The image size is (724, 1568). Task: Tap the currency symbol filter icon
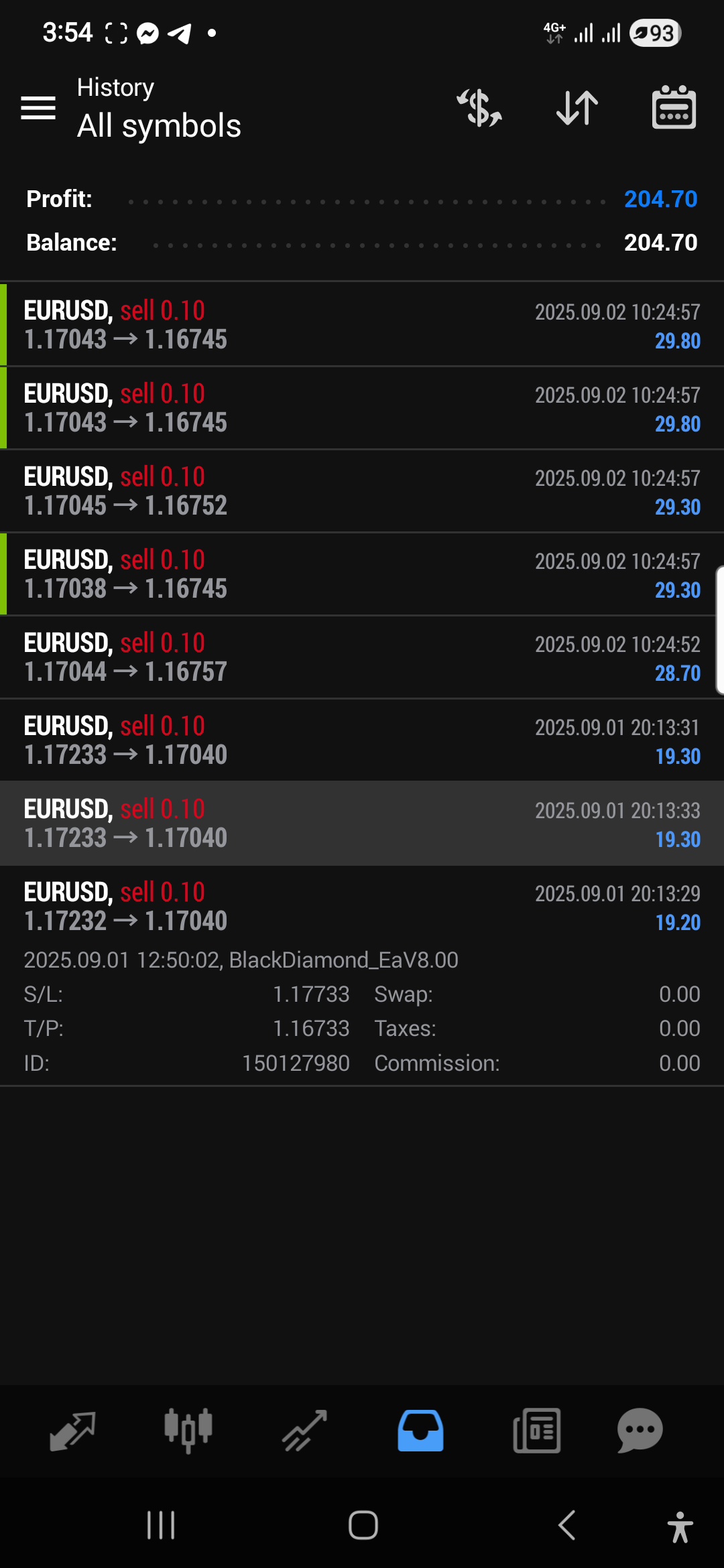pyautogui.click(x=479, y=107)
